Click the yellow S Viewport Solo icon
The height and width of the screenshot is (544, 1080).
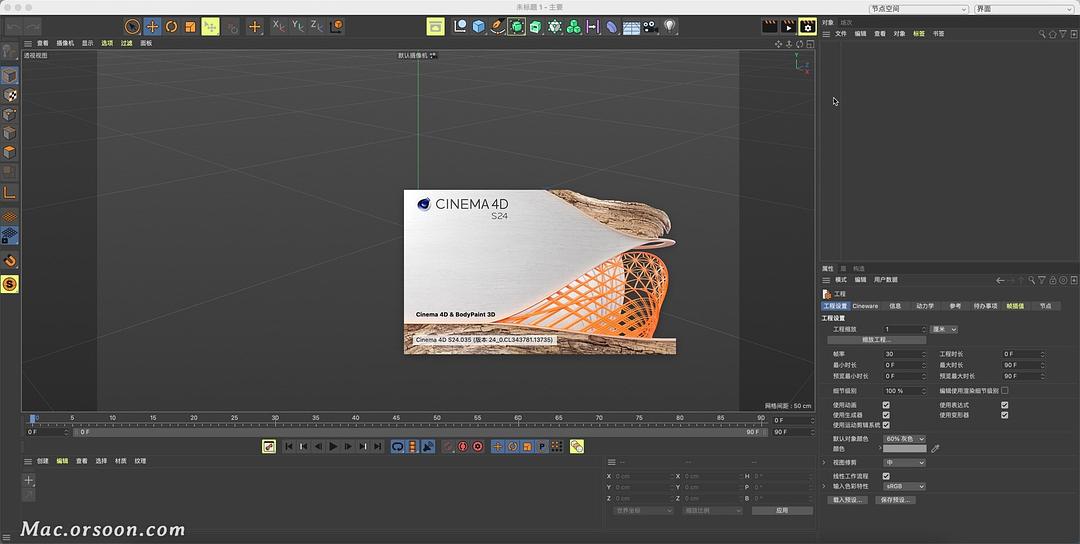10,284
